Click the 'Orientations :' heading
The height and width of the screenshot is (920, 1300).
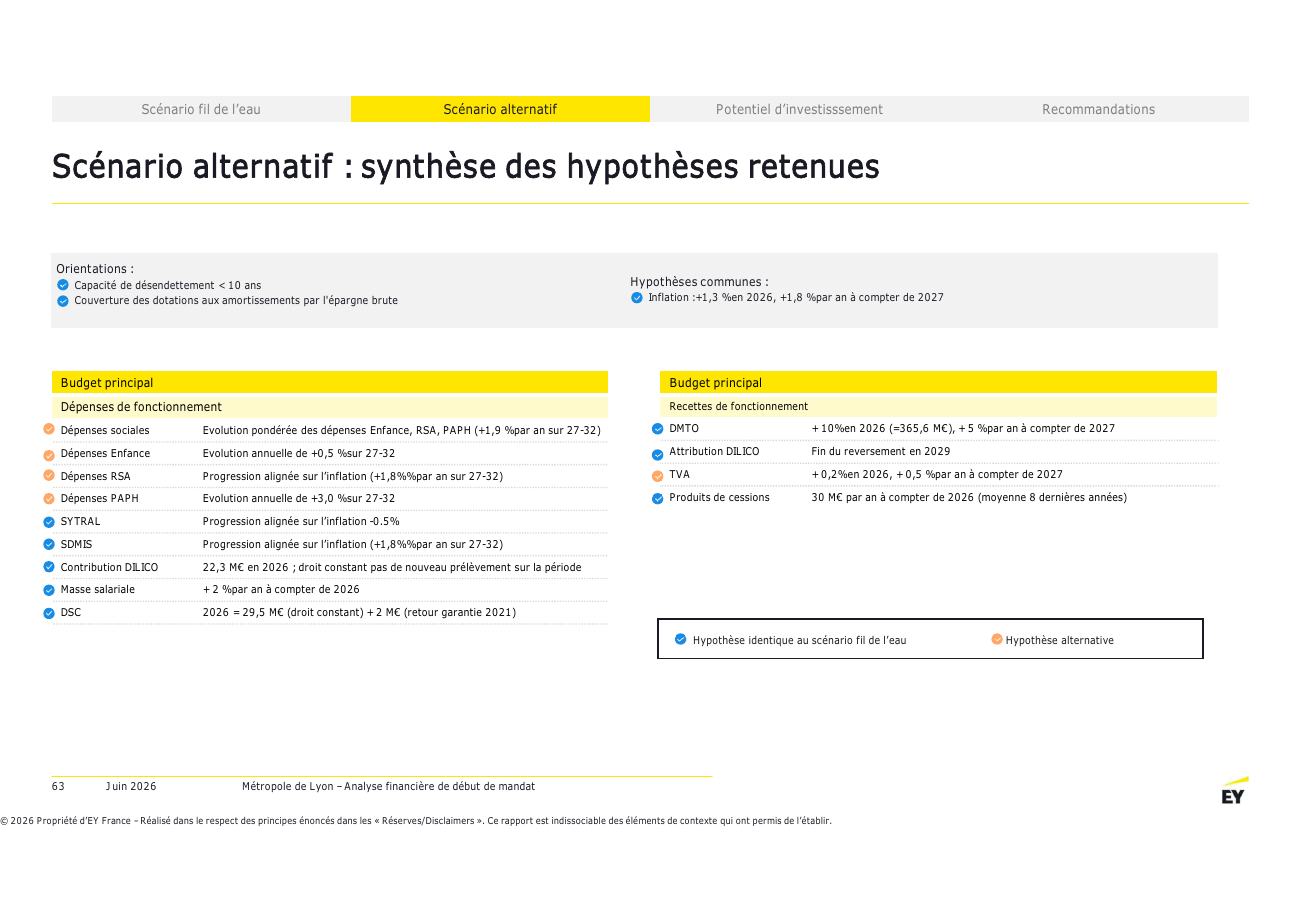(95, 269)
